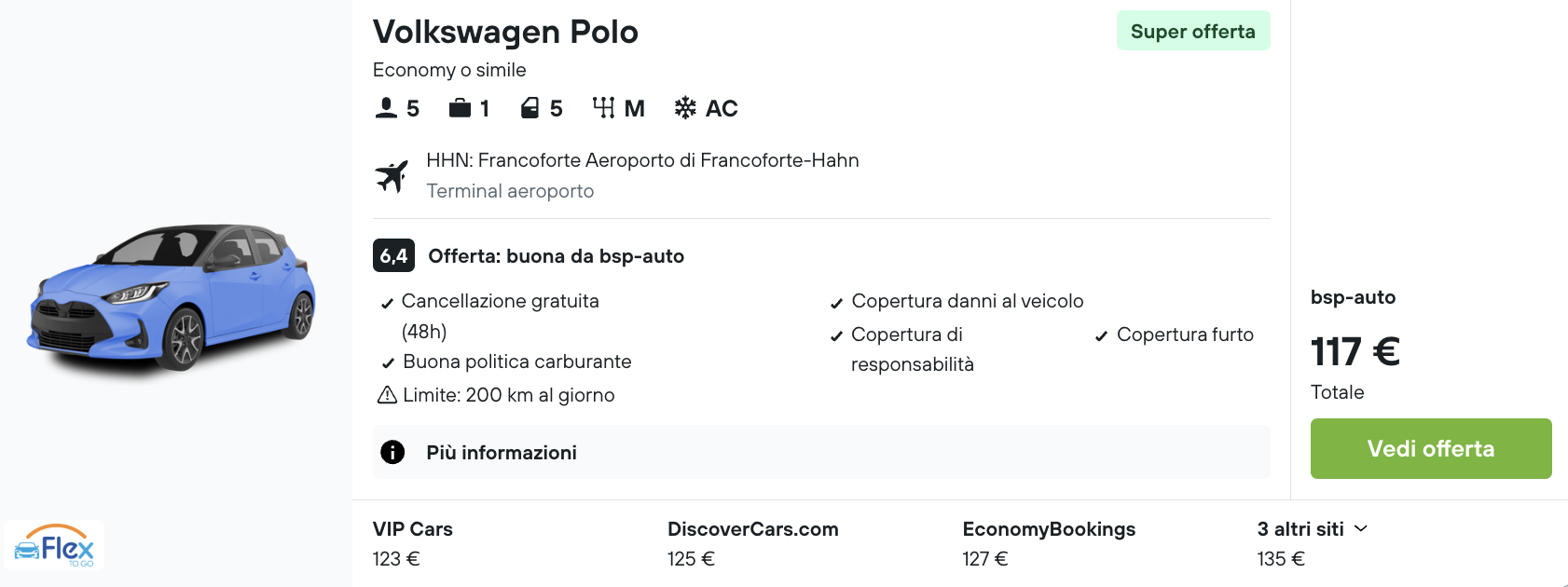Click the passenger seats icon

(386, 108)
